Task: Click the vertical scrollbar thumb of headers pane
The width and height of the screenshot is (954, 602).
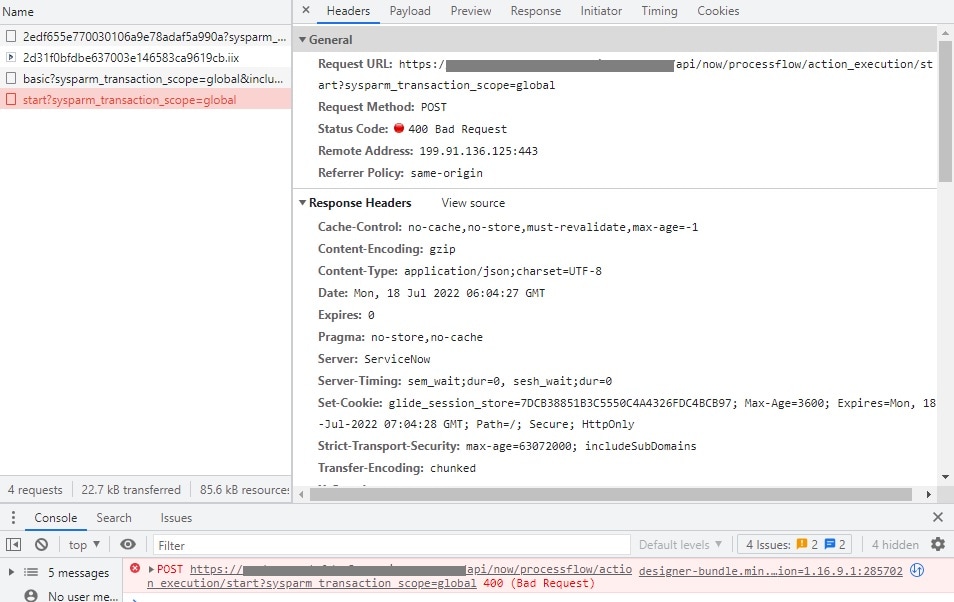Action: click(944, 111)
